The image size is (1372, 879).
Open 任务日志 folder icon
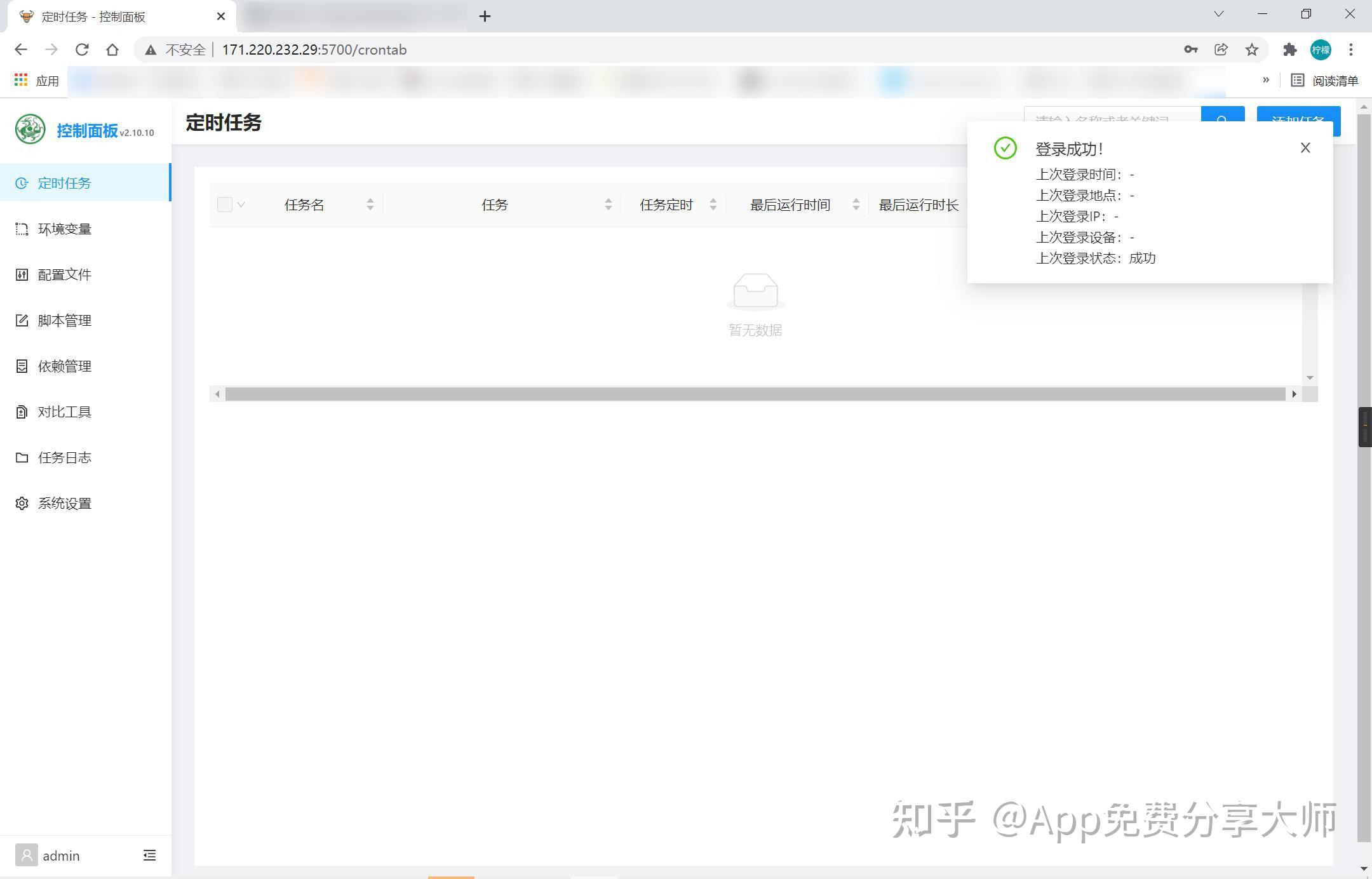[x=23, y=457]
